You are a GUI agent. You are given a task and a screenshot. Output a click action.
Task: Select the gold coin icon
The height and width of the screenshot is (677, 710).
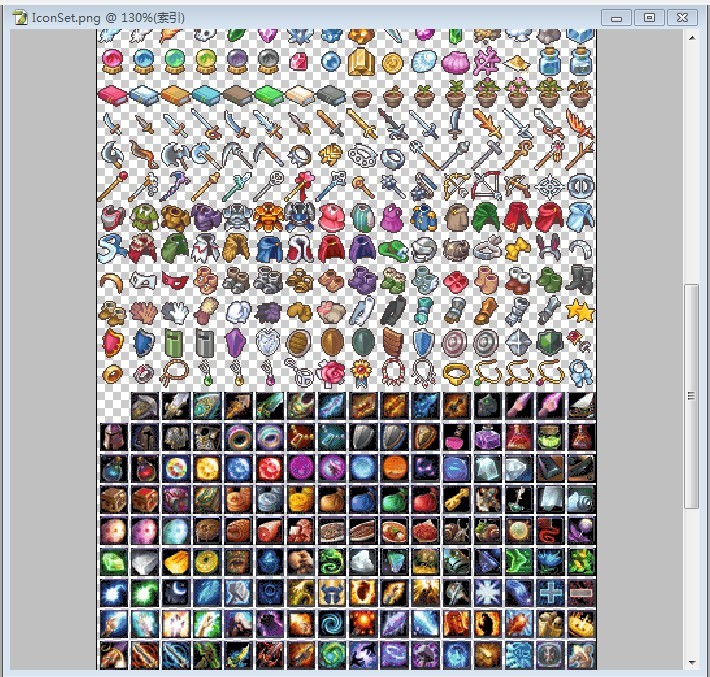pos(393,63)
